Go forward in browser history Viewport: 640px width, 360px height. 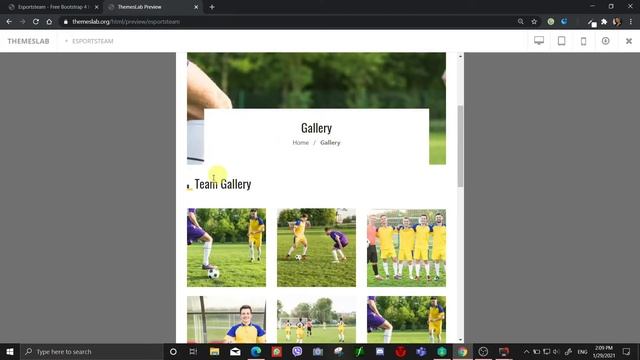pos(22,22)
